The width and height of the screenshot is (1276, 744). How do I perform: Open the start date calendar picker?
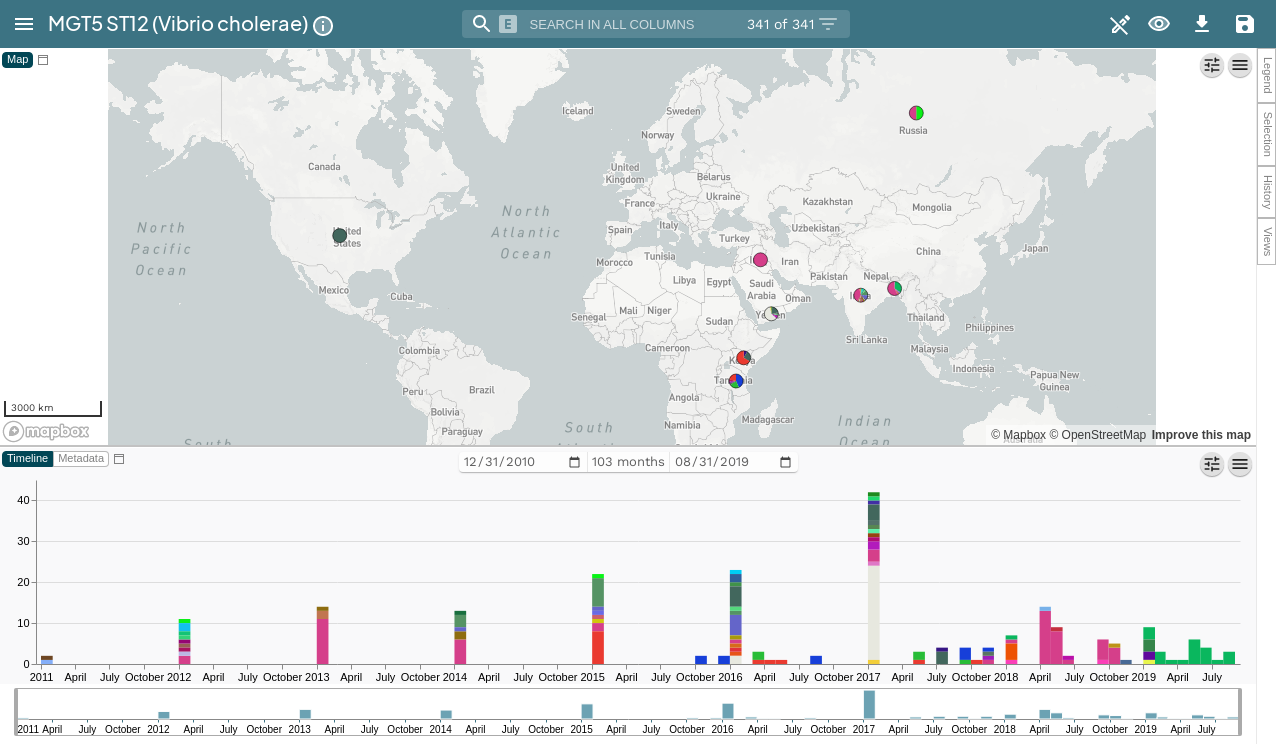574,462
